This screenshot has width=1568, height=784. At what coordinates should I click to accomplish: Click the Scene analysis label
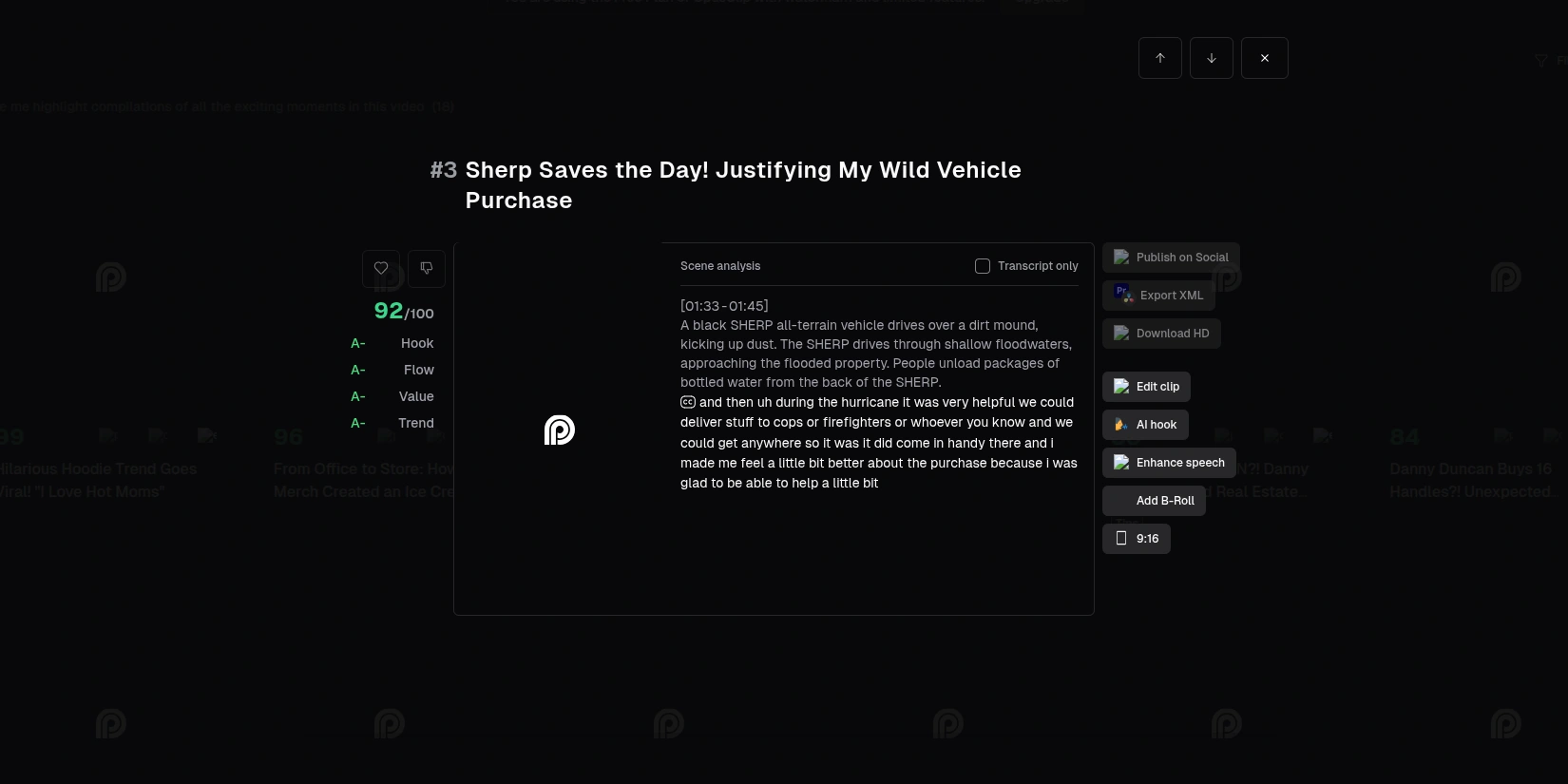pyautogui.click(x=720, y=266)
